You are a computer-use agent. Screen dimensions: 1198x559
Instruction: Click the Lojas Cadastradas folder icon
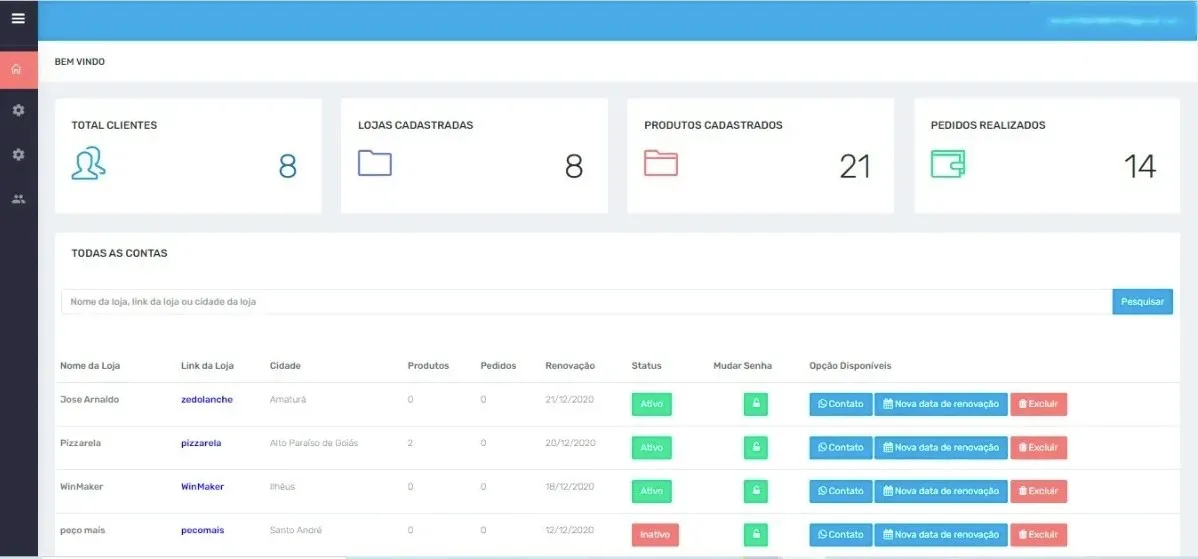pyautogui.click(x=375, y=163)
